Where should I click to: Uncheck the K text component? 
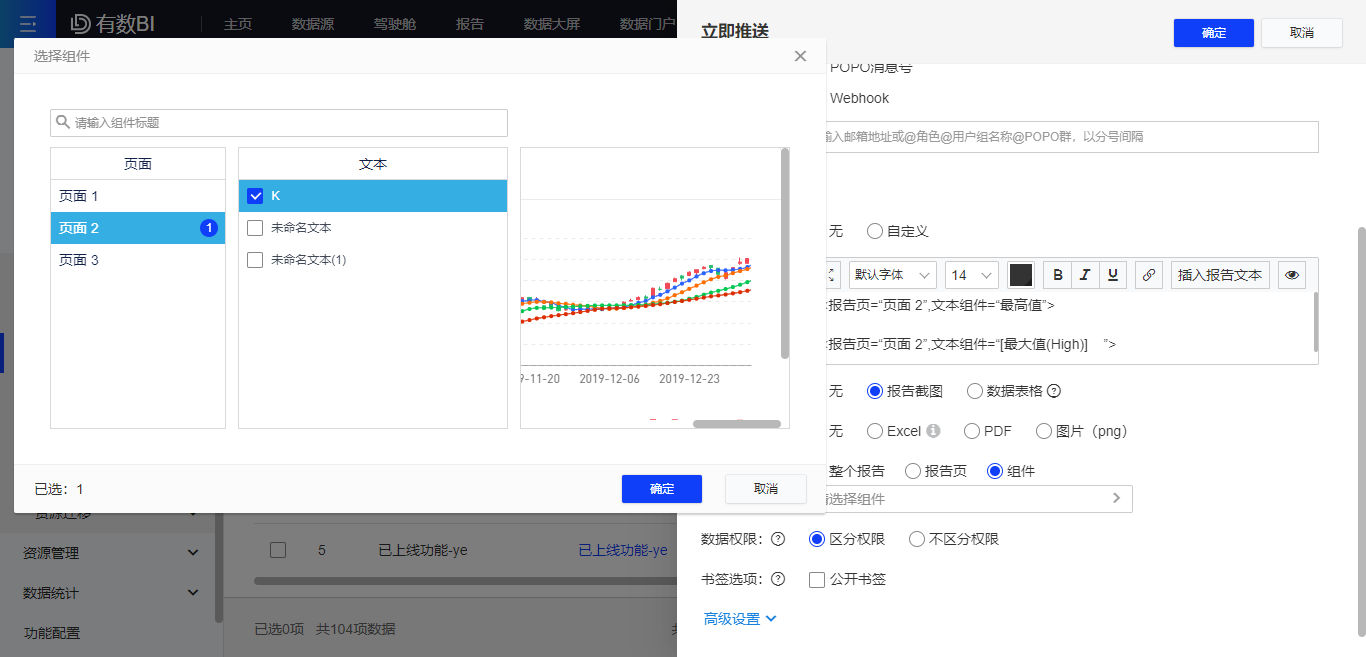[x=255, y=195]
